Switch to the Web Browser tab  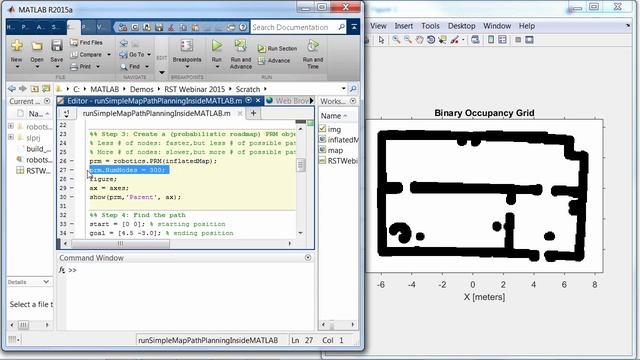click(x=287, y=101)
